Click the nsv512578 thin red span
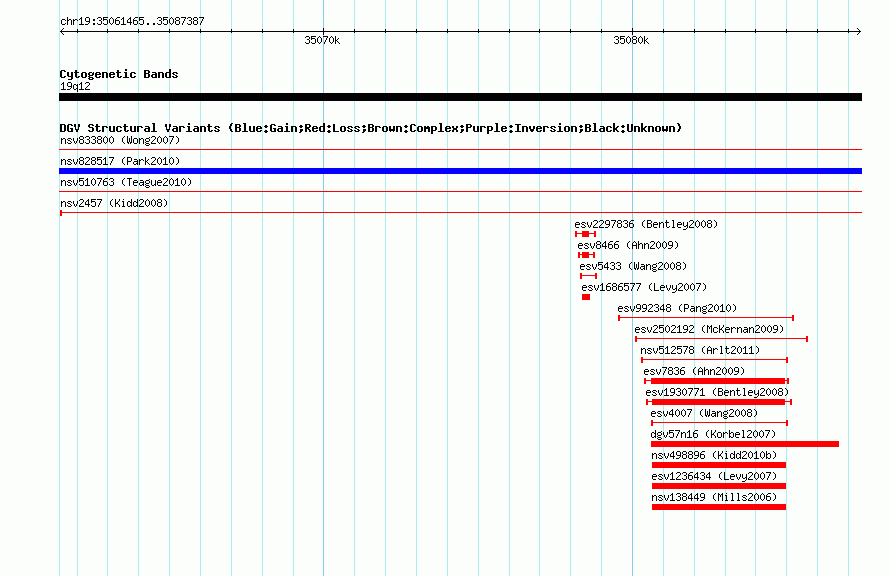 coord(715,360)
